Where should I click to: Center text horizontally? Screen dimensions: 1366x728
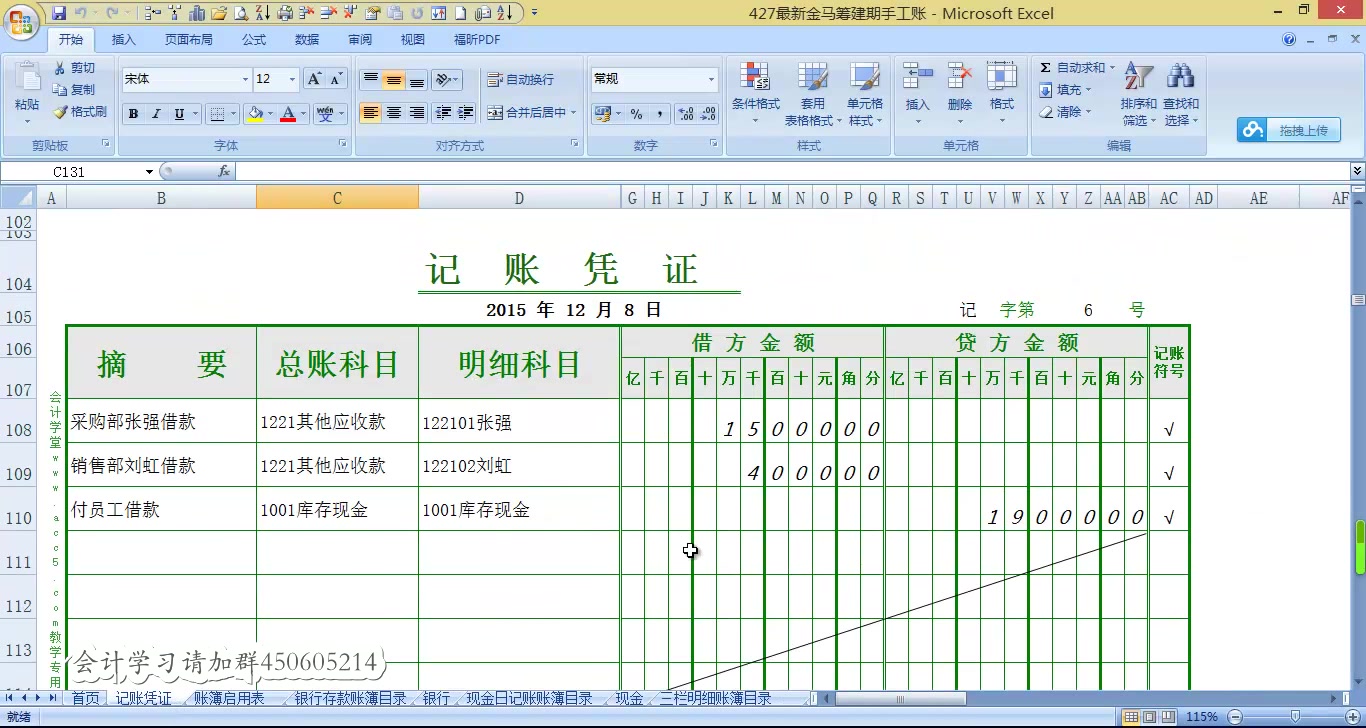(393, 113)
